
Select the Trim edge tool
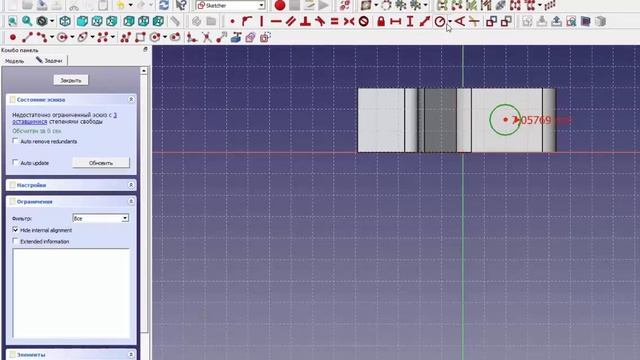(x=207, y=38)
